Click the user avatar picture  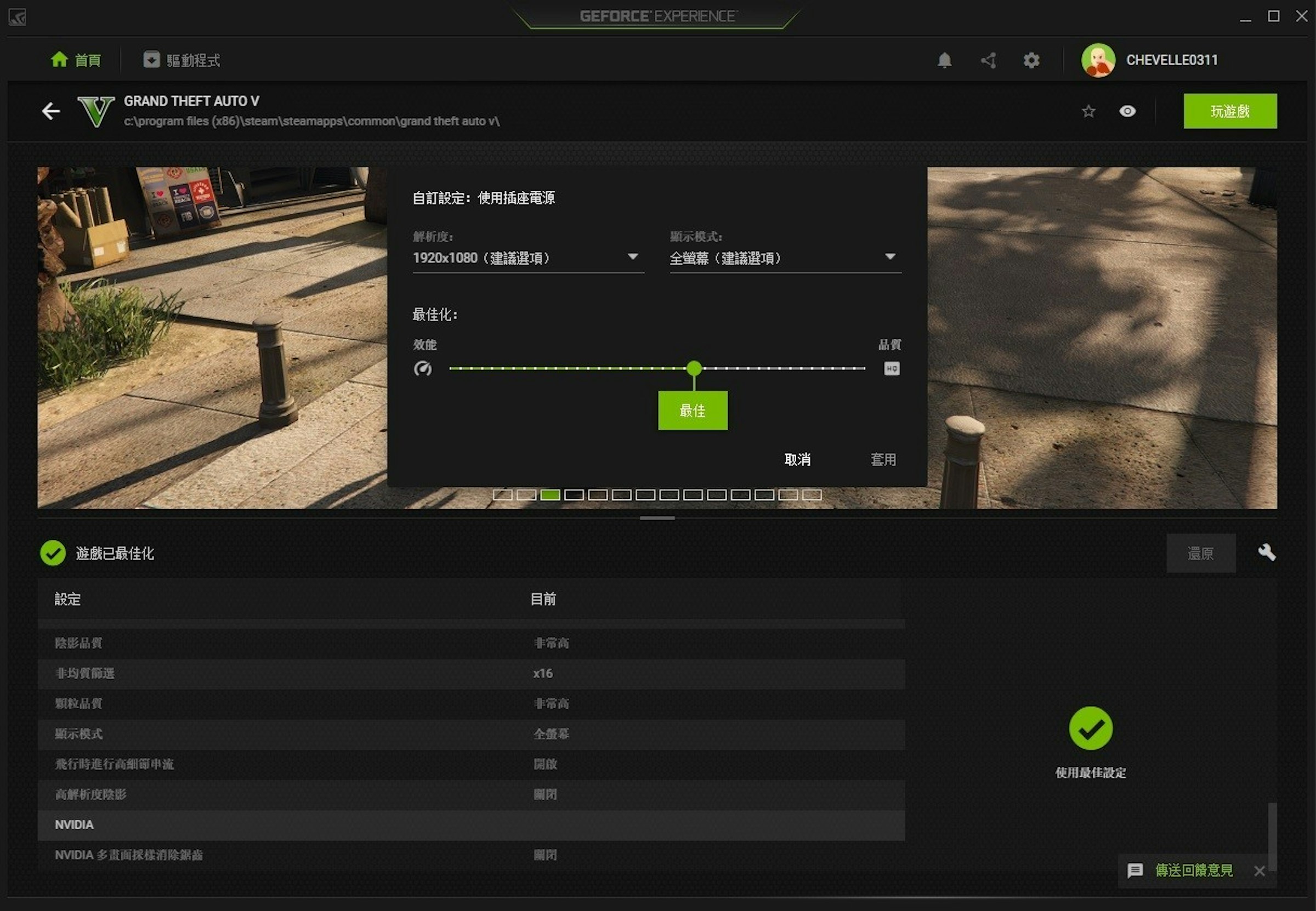coord(1098,60)
